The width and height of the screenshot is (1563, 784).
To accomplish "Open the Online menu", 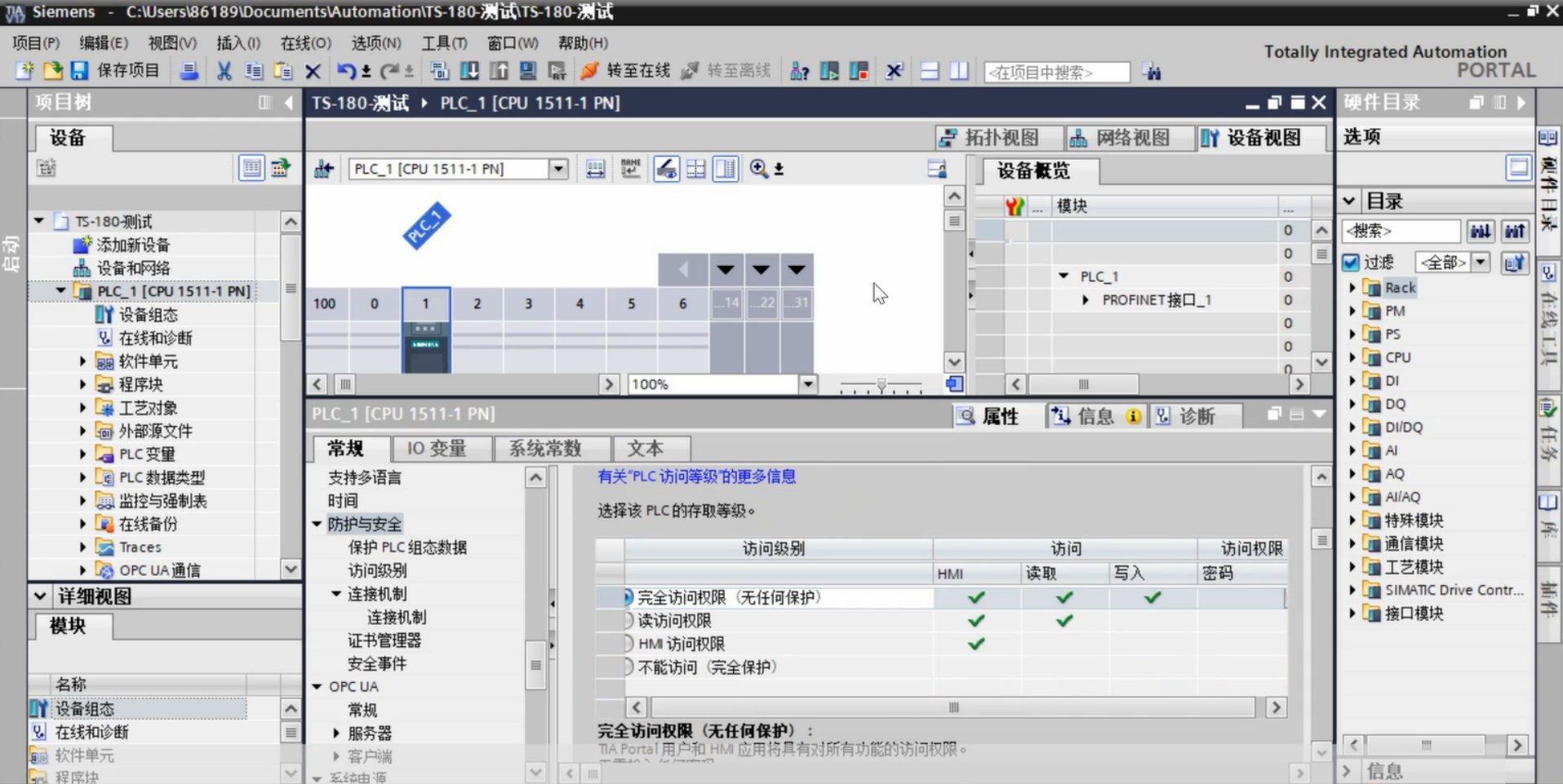I will click(x=305, y=43).
